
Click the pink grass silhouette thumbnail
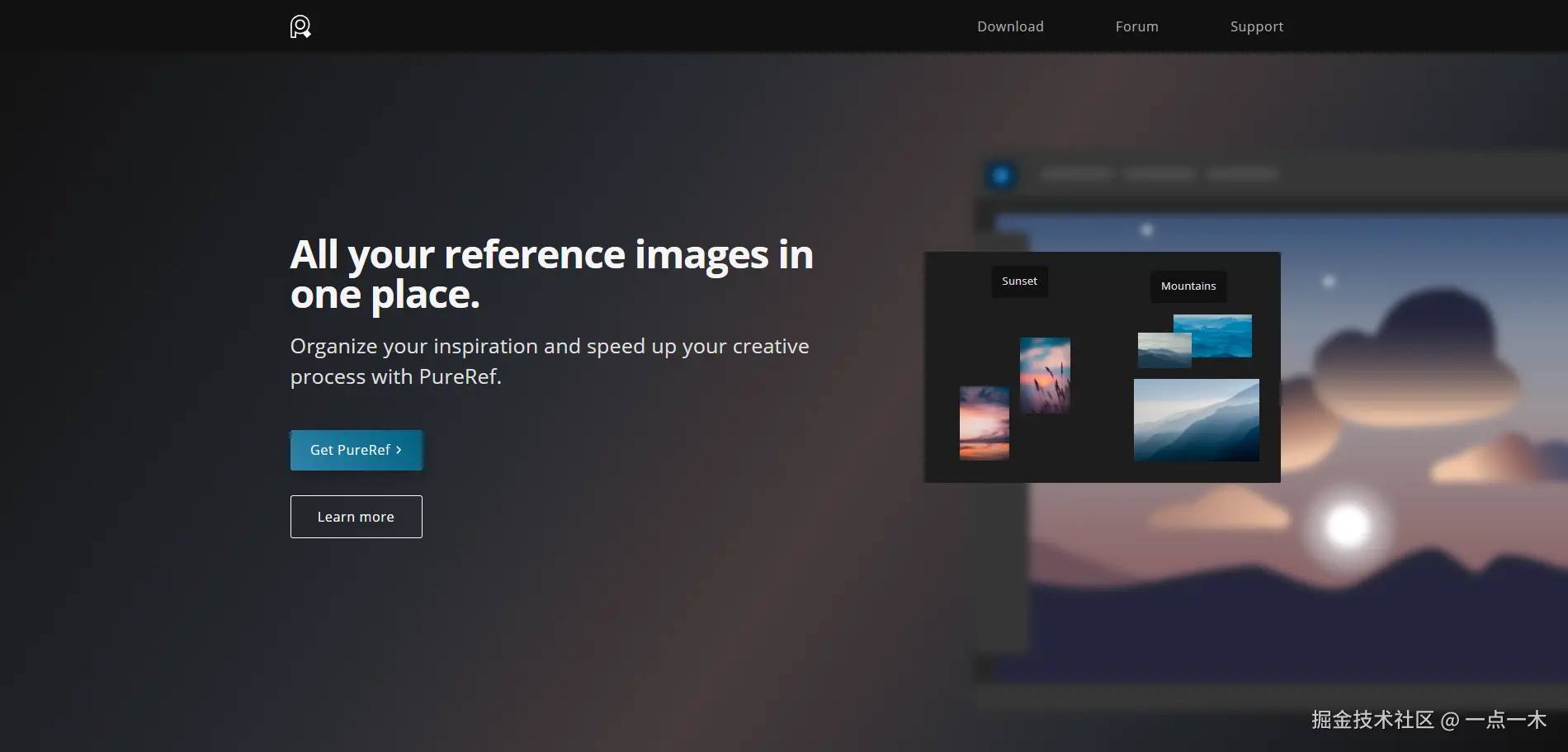pos(1045,375)
